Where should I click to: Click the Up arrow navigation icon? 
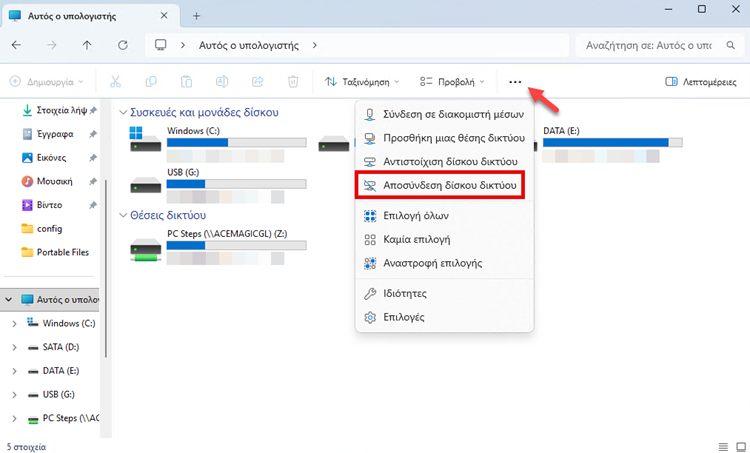coord(87,46)
